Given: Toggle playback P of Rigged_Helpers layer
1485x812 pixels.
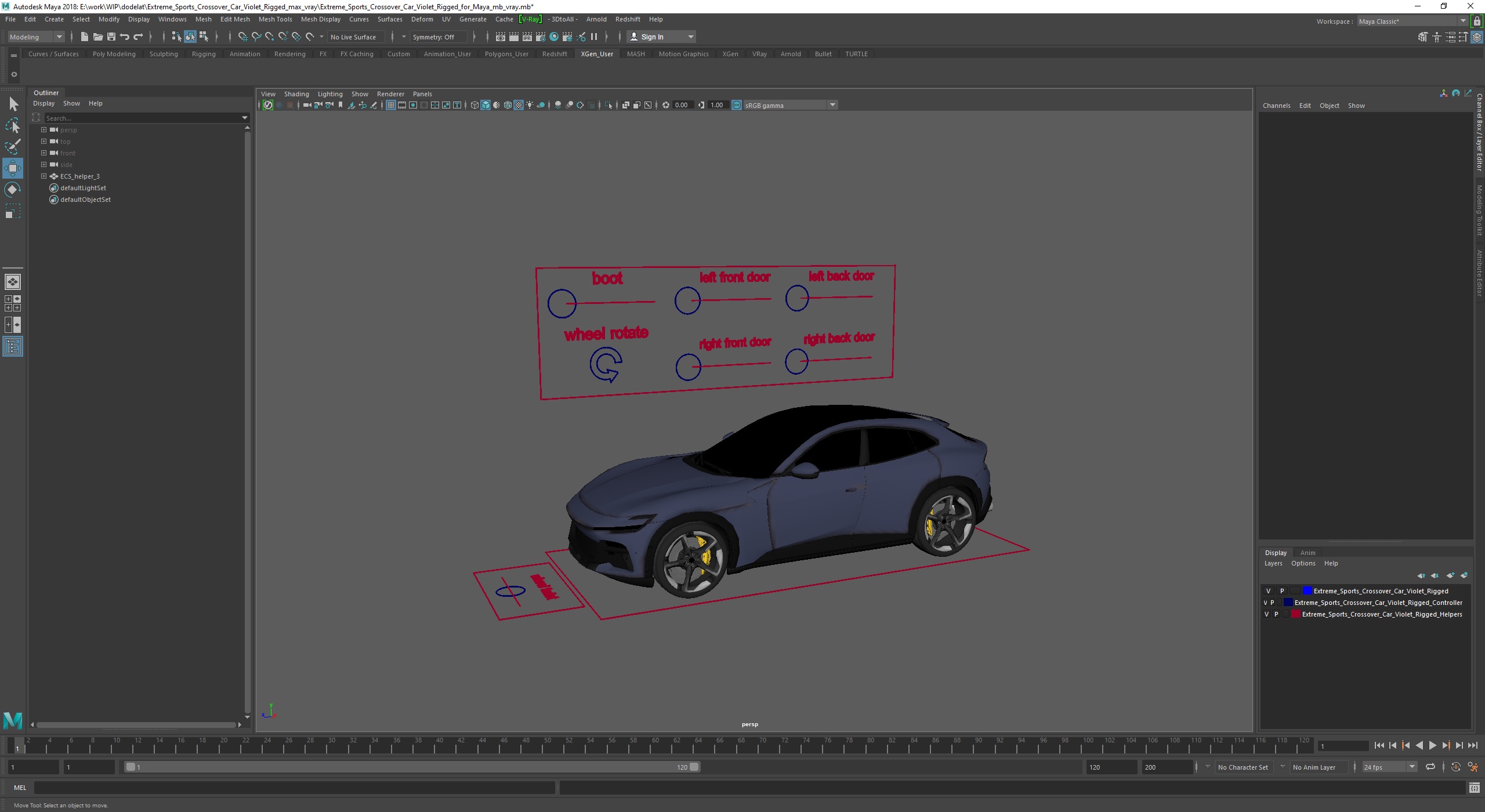Looking at the screenshot, I should (1276, 614).
